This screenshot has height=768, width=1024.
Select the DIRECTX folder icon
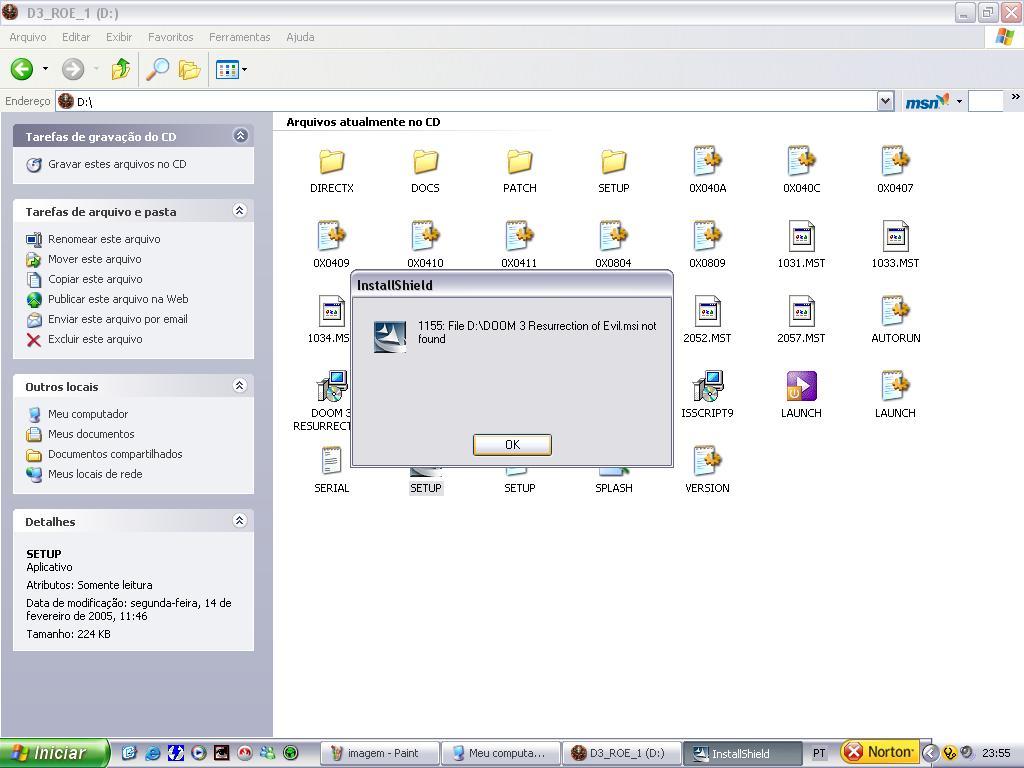tap(332, 161)
